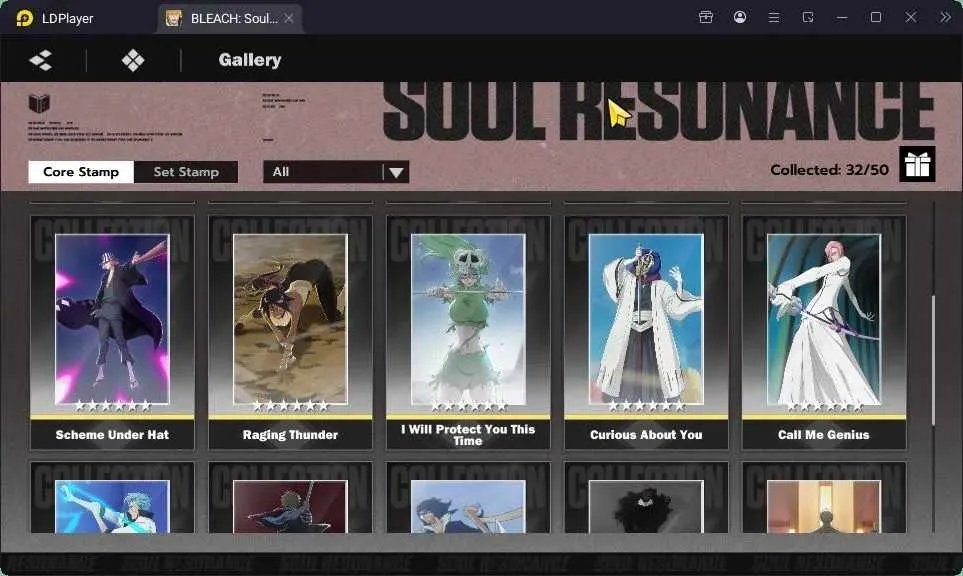
Task: Open the Curious About You stamp card
Action: [x=646, y=332]
